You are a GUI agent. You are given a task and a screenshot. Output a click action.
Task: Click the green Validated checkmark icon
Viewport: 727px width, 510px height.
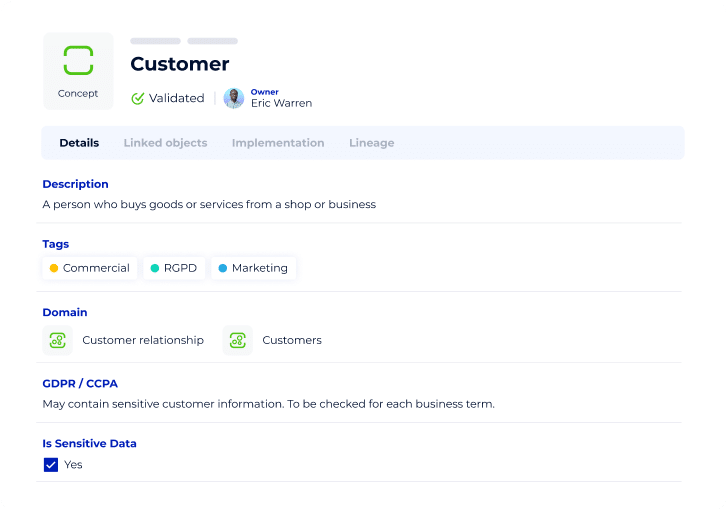[138, 98]
